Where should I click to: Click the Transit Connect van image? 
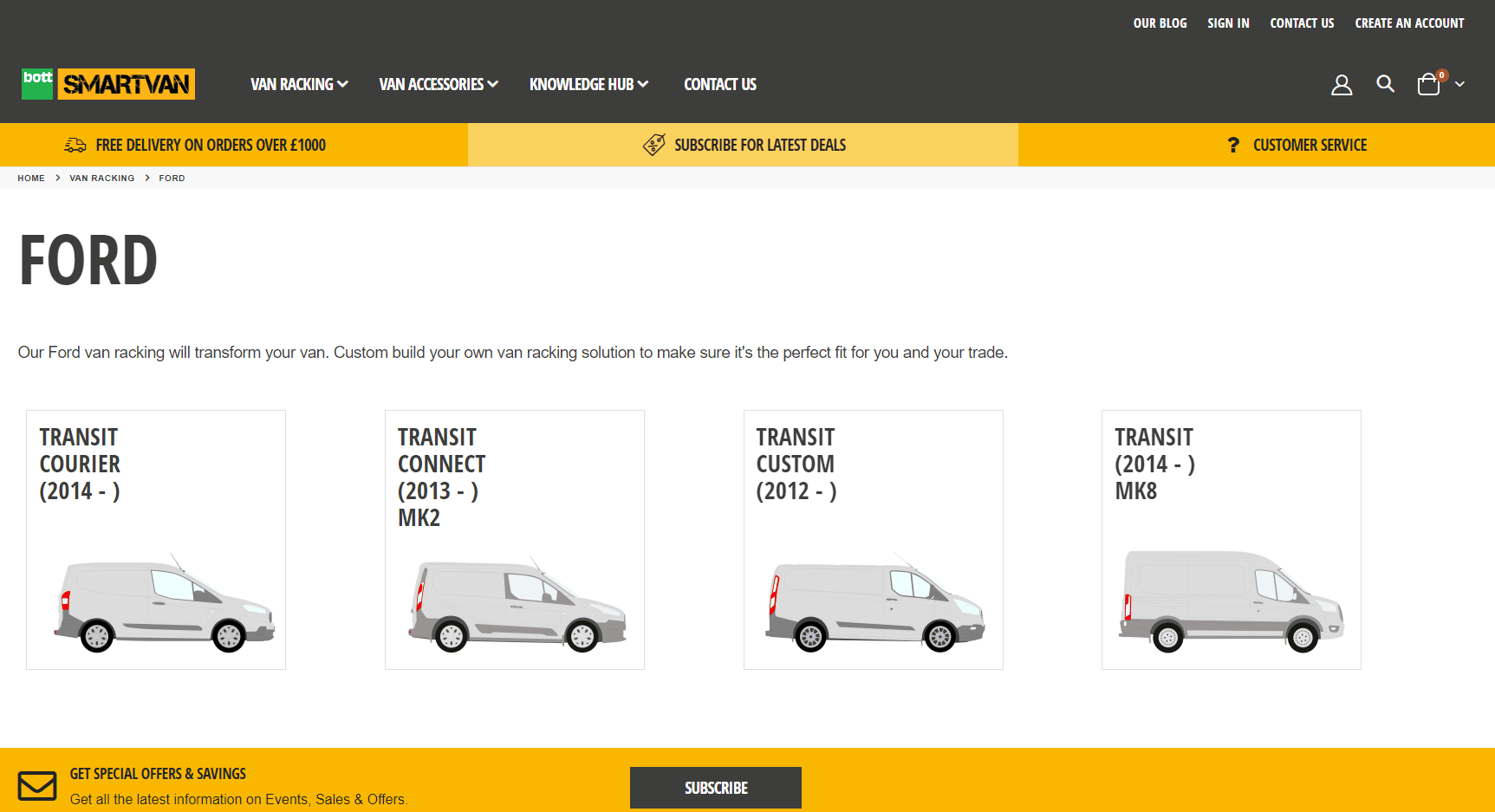pyautogui.click(x=517, y=605)
